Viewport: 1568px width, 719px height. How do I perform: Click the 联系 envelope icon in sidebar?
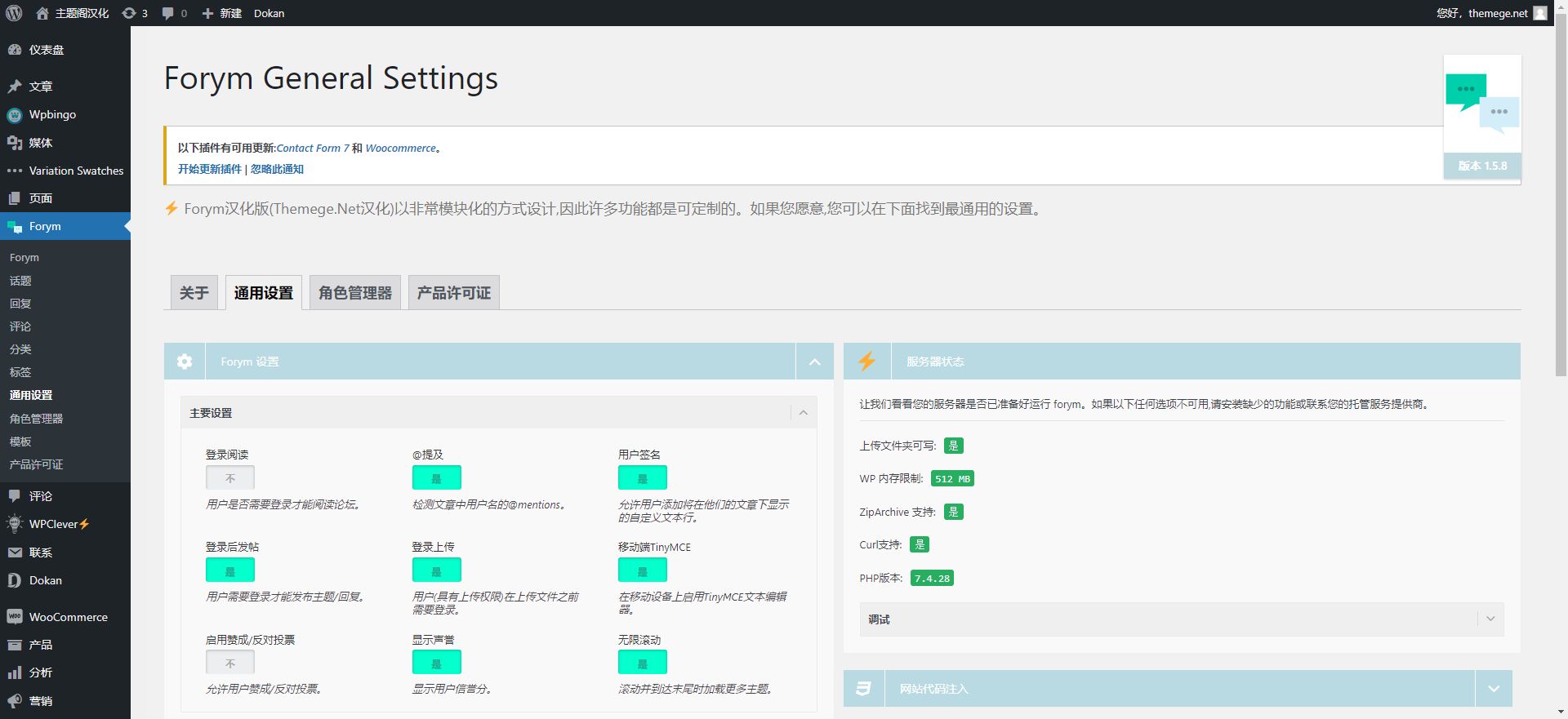15,553
